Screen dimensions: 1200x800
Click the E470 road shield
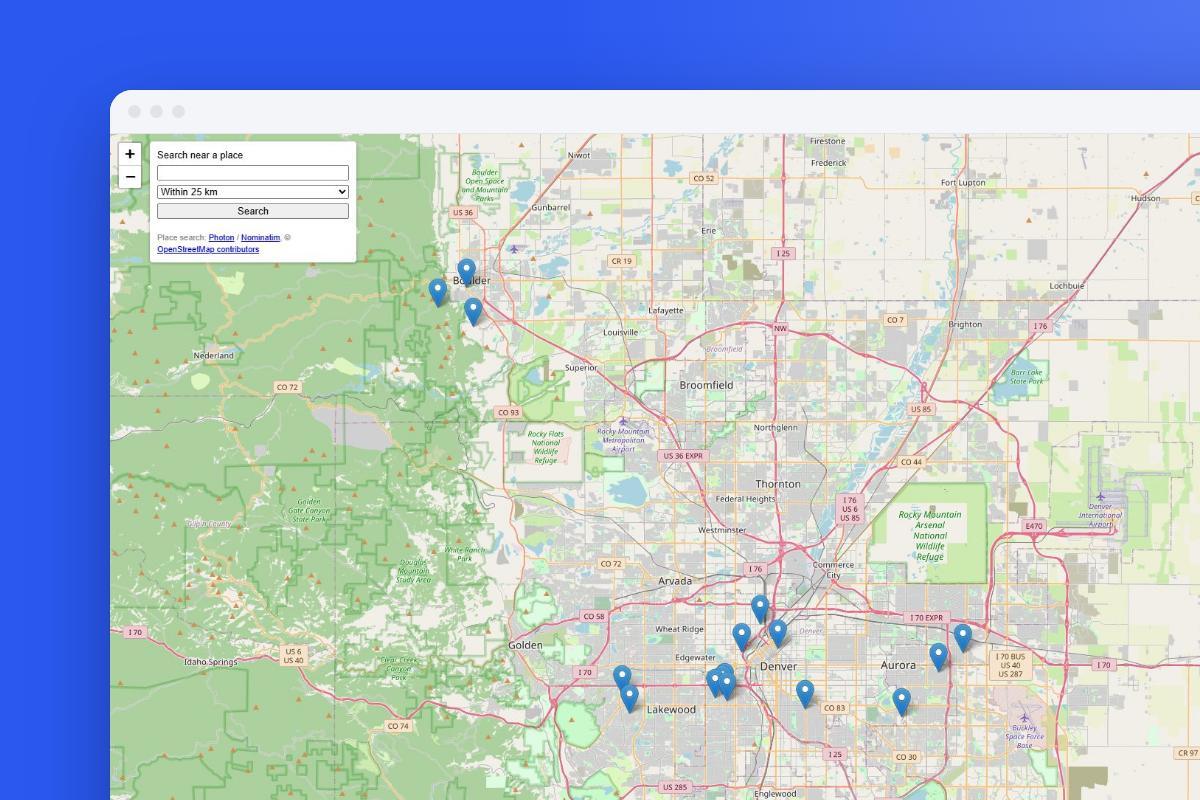(1034, 526)
